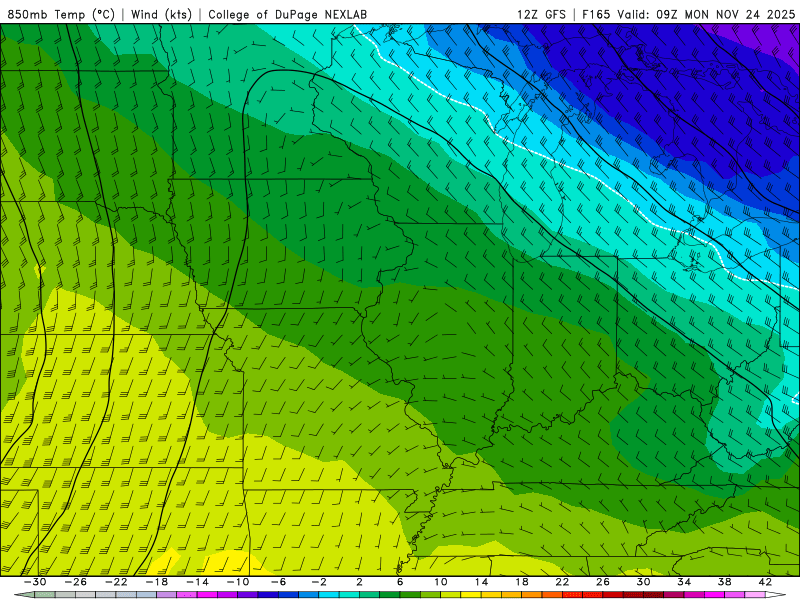
Task: Click the -14 value on the temperature scale
Action: pos(197,582)
